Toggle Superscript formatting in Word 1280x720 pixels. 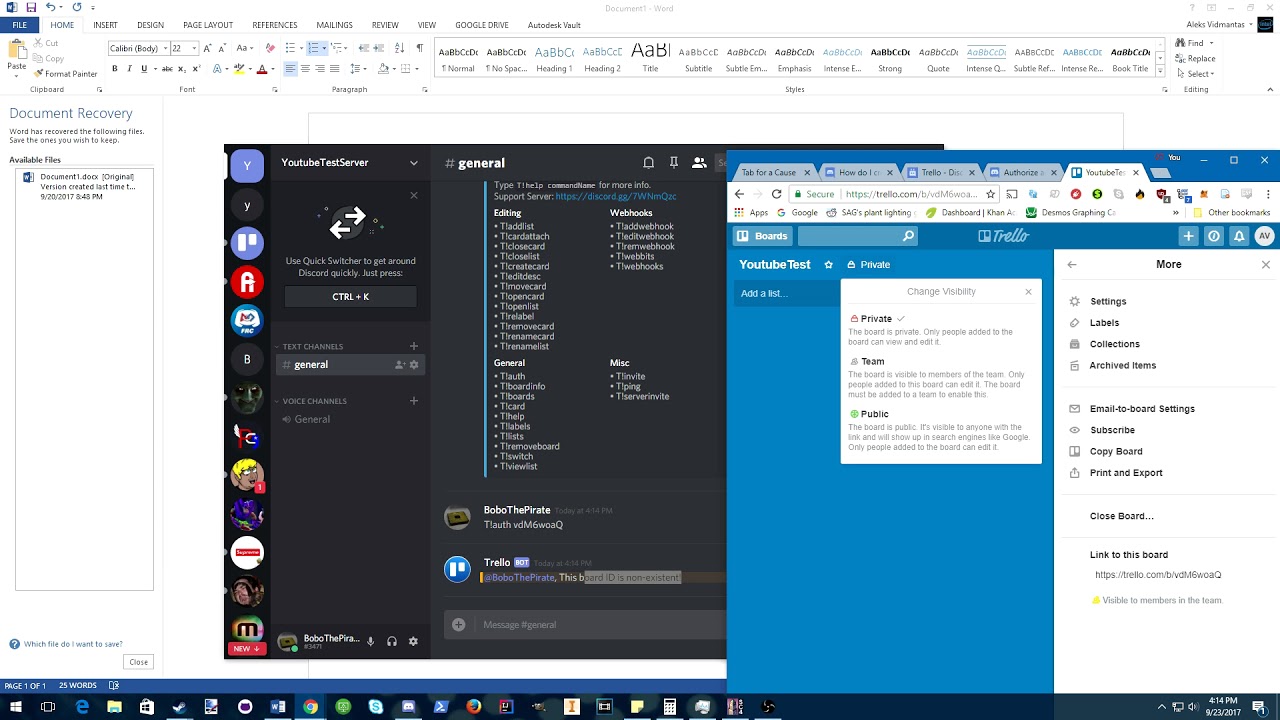[x=195, y=69]
